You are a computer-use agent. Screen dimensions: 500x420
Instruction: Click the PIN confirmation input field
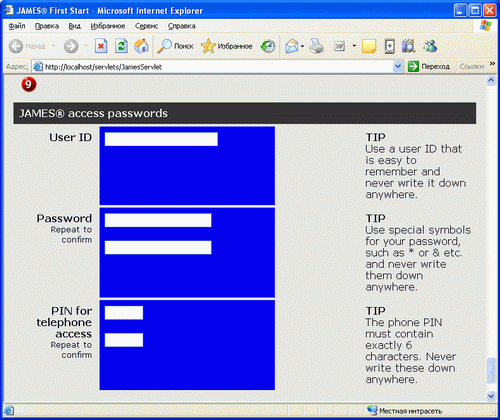[x=124, y=340]
